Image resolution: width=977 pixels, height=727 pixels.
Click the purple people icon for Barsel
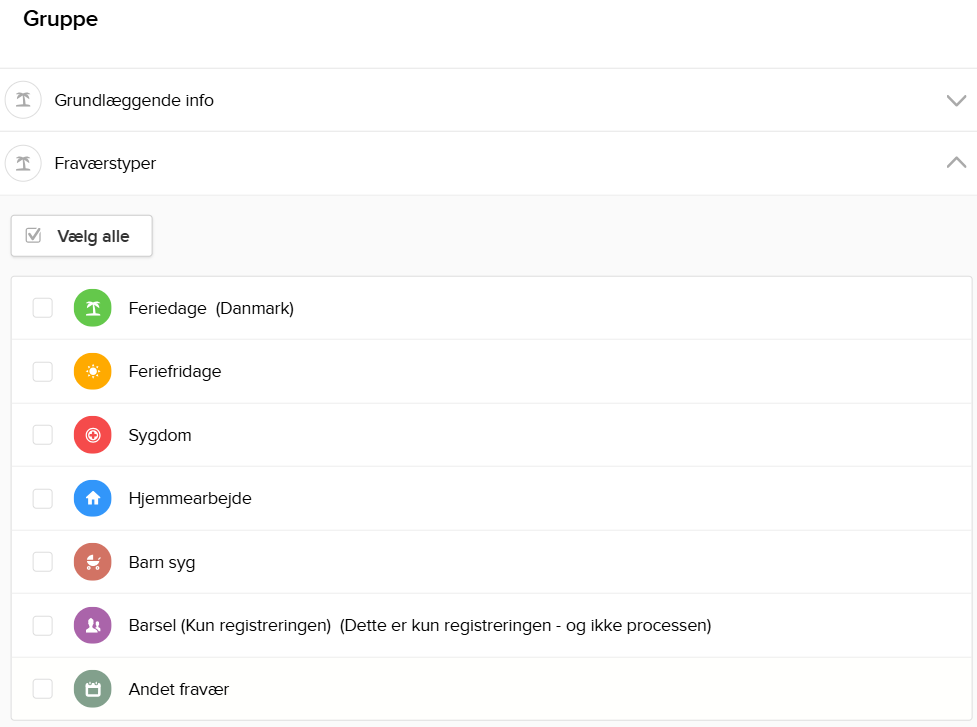coord(92,624)
